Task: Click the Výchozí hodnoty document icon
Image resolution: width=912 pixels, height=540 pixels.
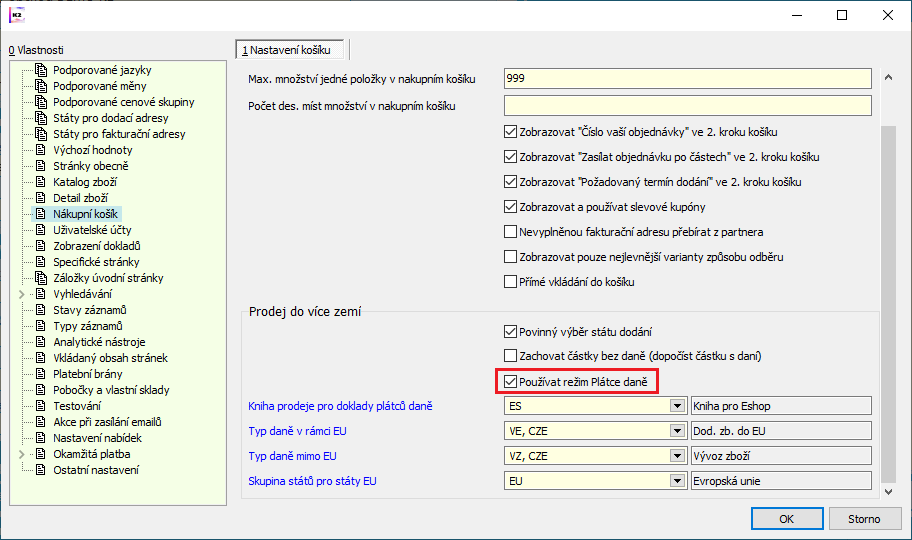Action: [41, 150]
